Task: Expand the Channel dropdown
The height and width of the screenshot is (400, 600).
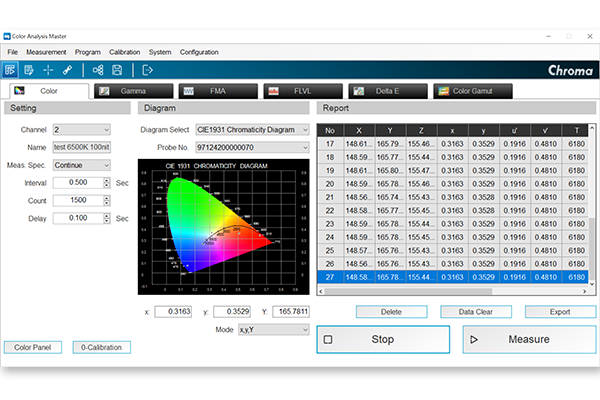Action: [x=82, y=130]
